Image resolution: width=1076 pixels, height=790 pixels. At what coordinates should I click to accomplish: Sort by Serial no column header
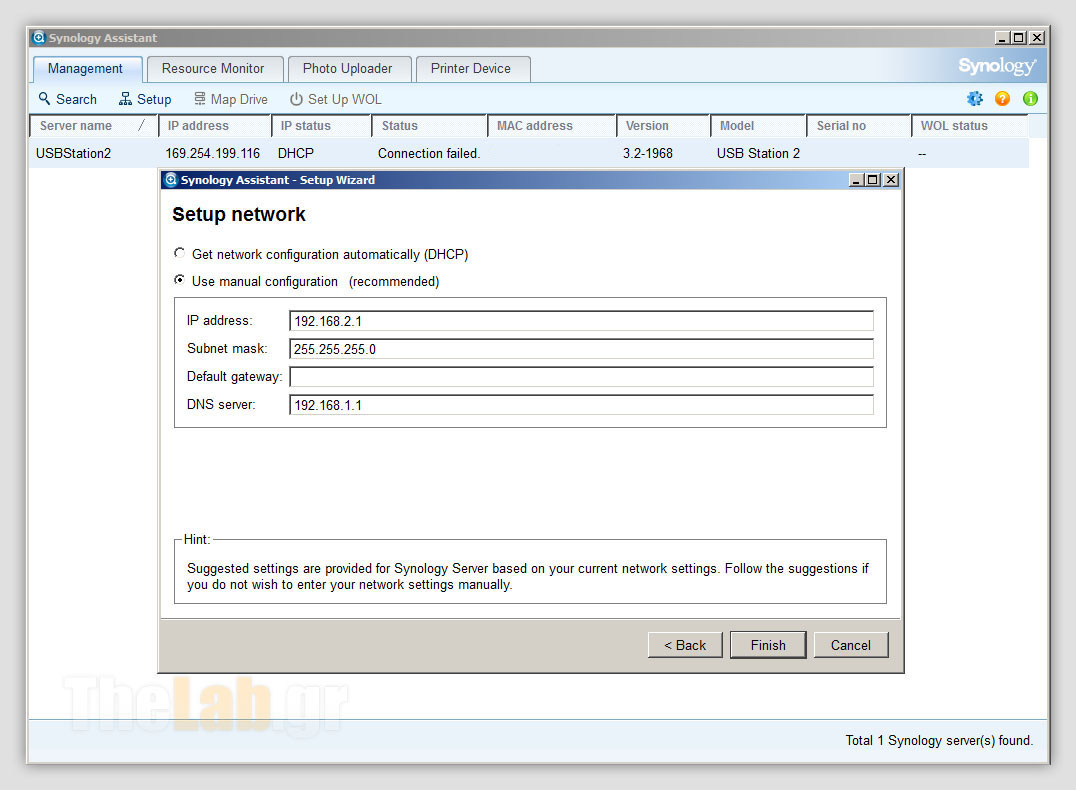pos(858,126)
